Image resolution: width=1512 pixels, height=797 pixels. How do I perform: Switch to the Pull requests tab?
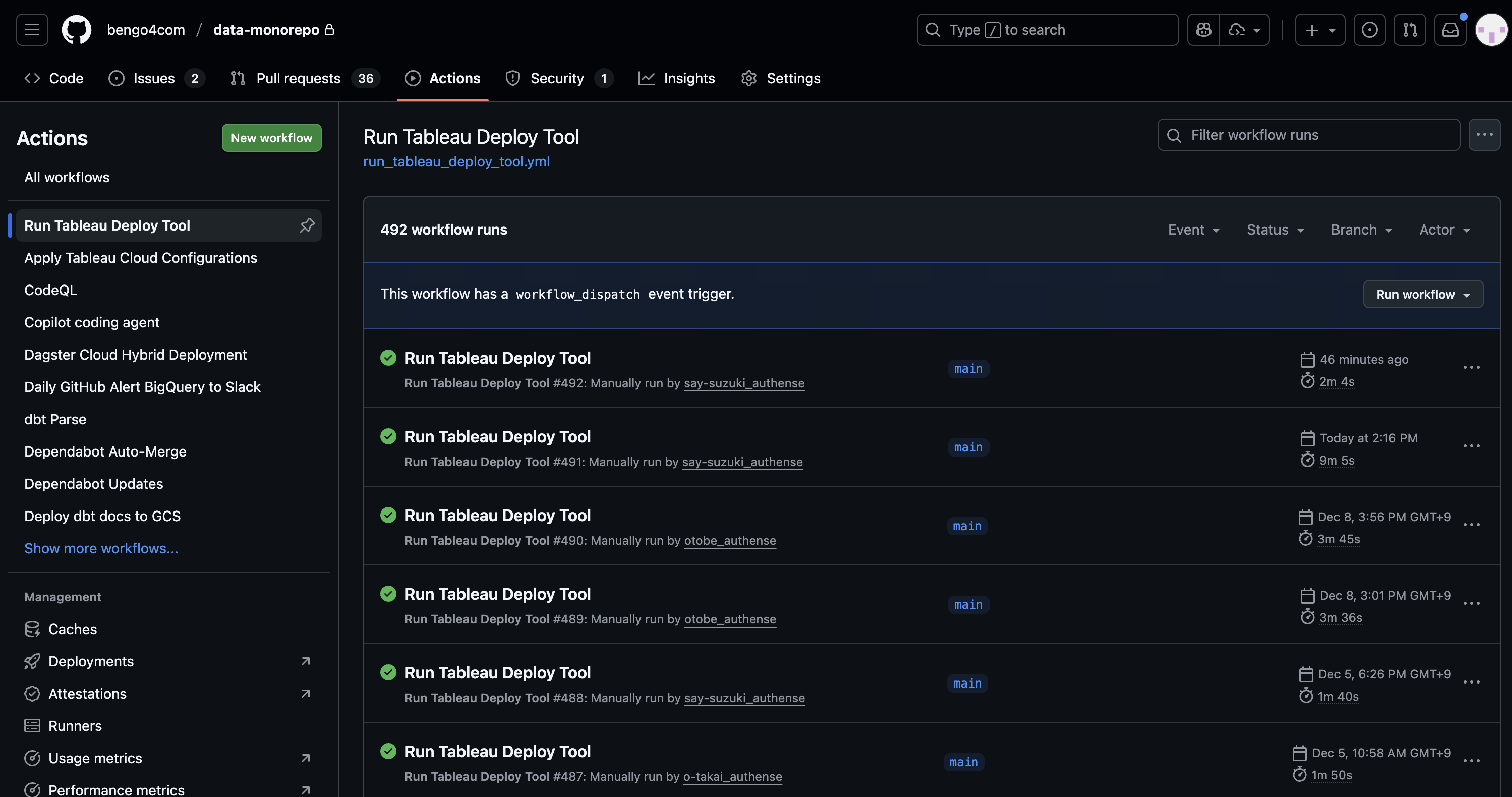click(x=298, y=79)
